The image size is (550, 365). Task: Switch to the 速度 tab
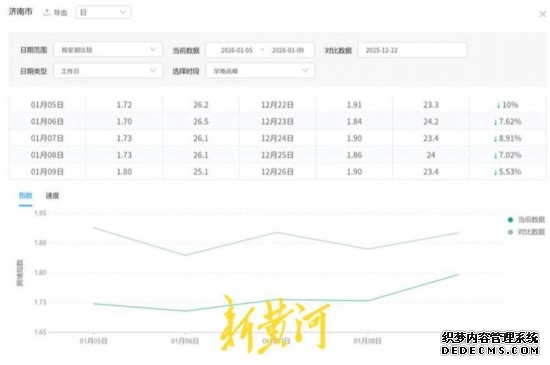point(52,196)
